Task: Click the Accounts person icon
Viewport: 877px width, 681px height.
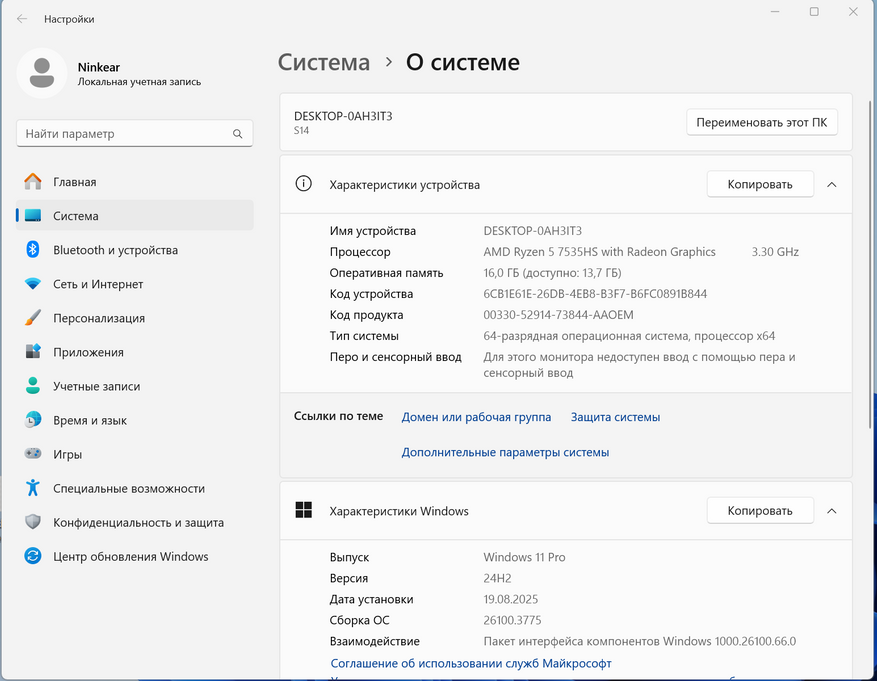Action: pyautogui.click(x=33, y=386)
